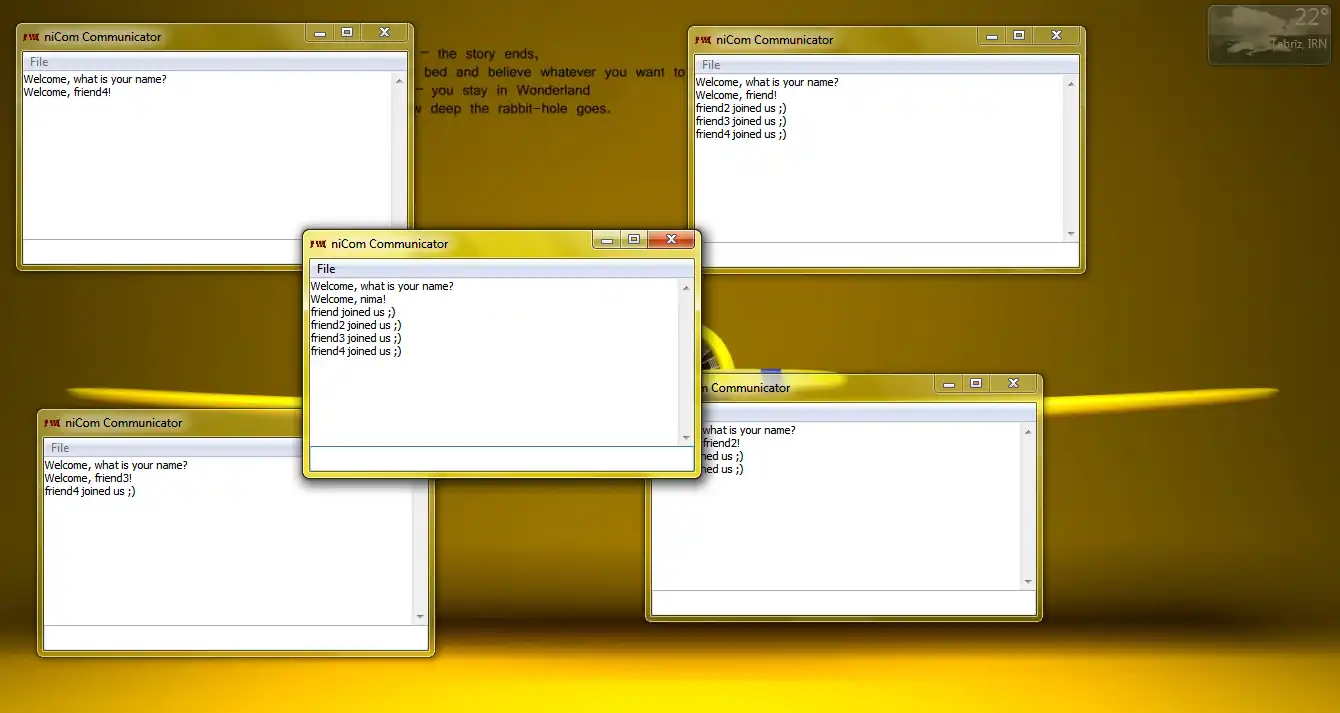Click the title bar icon of friend3's window

(x=52, y=423)
